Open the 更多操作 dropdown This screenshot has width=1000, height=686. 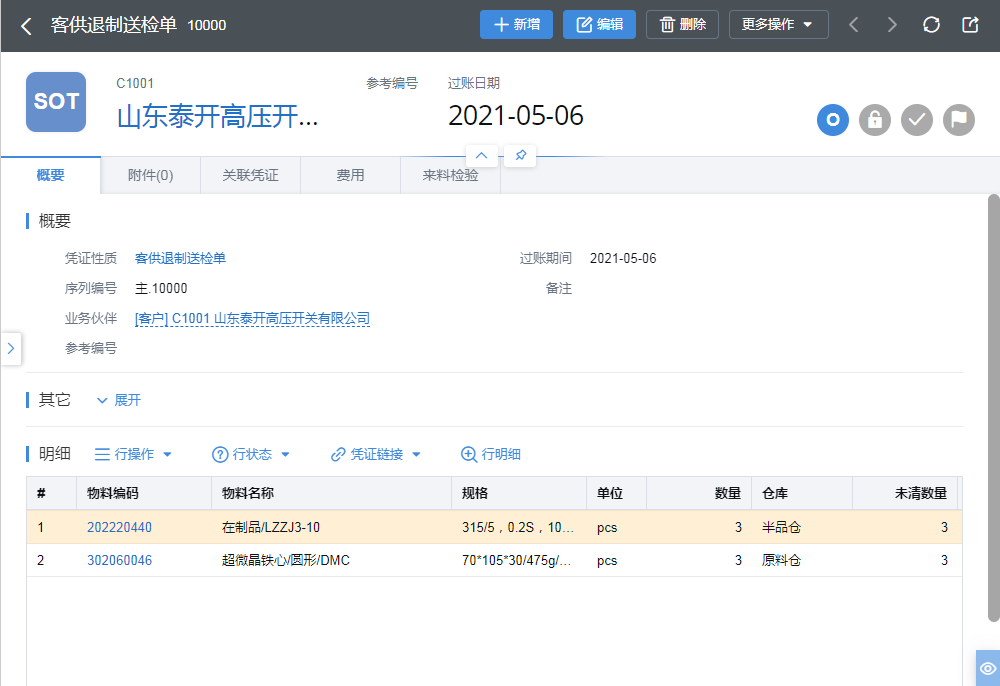click(778, 25)
